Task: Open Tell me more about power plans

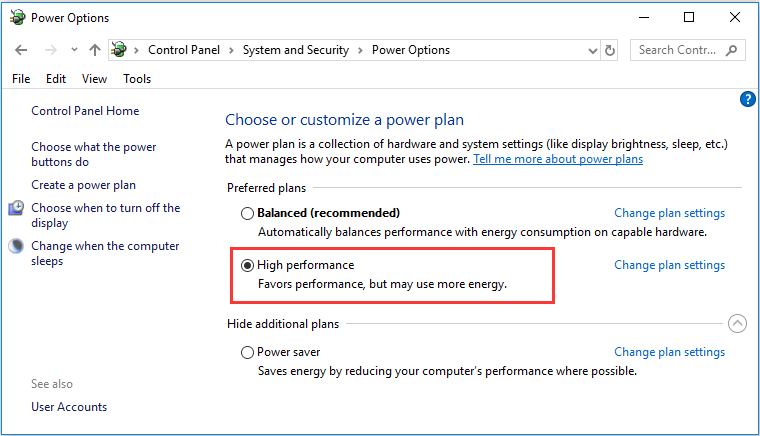Action: (x=558, y=159)
